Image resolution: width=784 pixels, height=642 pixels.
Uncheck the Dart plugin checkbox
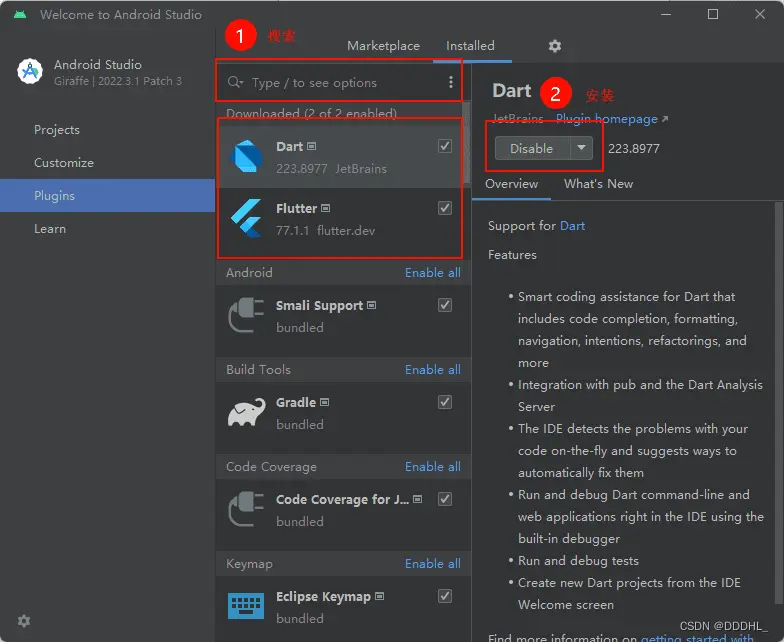(445, 147)
